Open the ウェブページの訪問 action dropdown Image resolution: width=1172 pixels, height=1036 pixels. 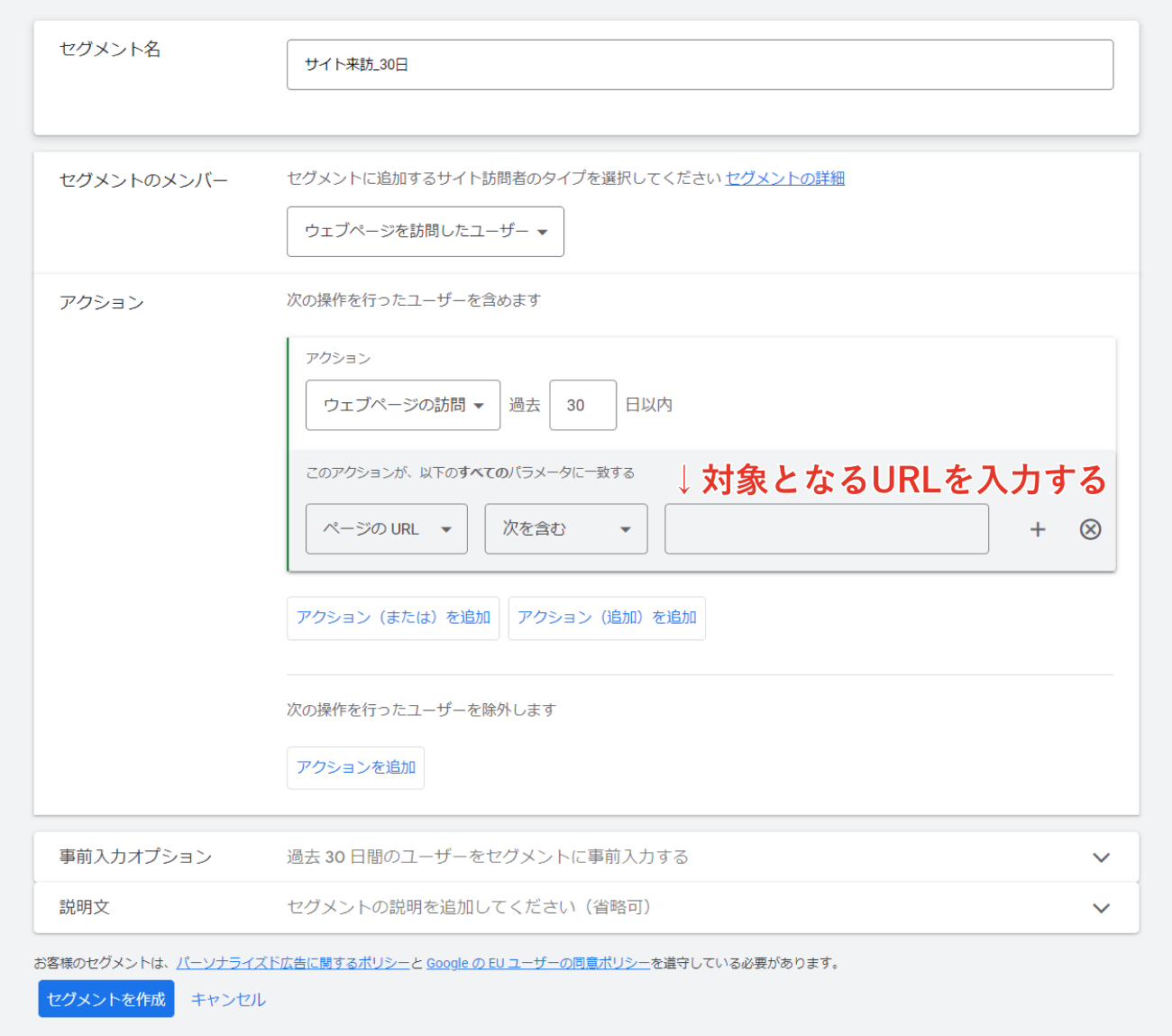tap(403, 405)
